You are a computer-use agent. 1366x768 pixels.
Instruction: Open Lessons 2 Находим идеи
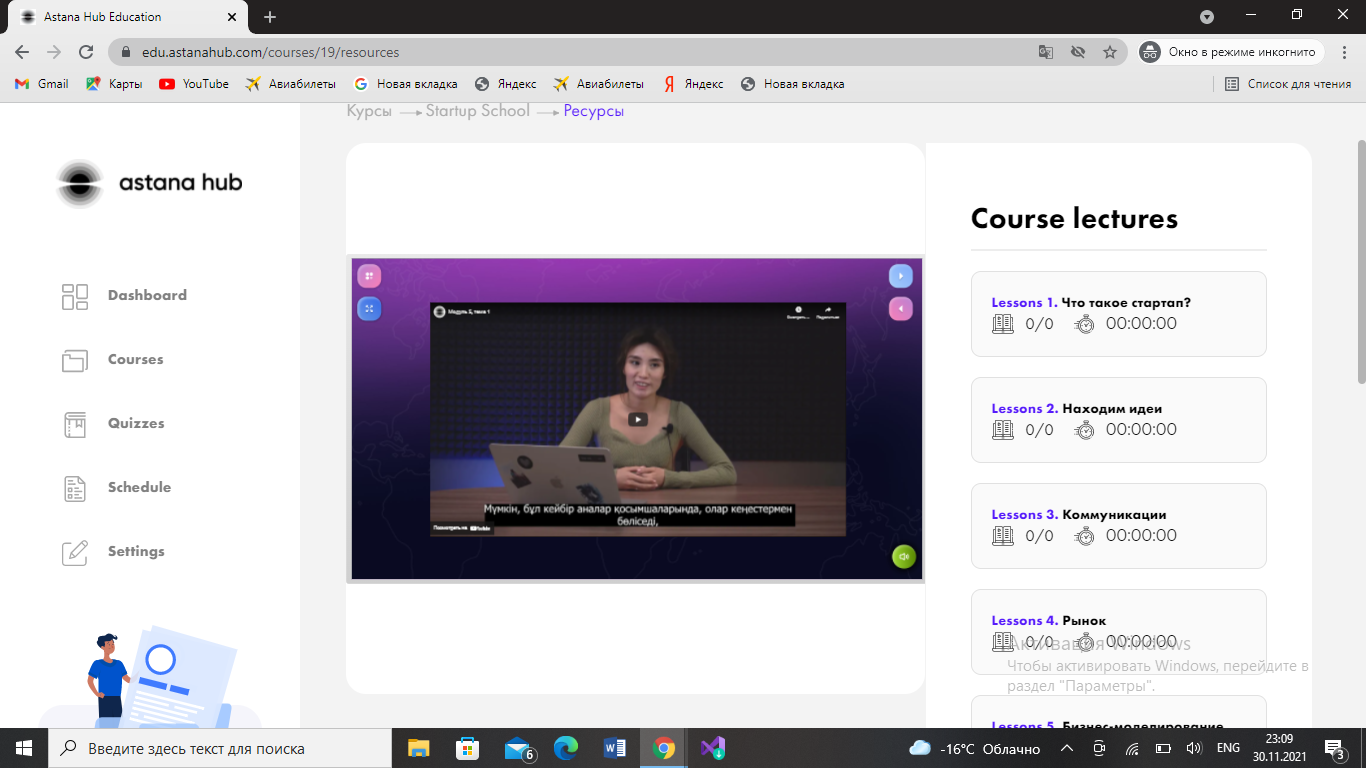pyautogui.click(x=1119, y=420)
